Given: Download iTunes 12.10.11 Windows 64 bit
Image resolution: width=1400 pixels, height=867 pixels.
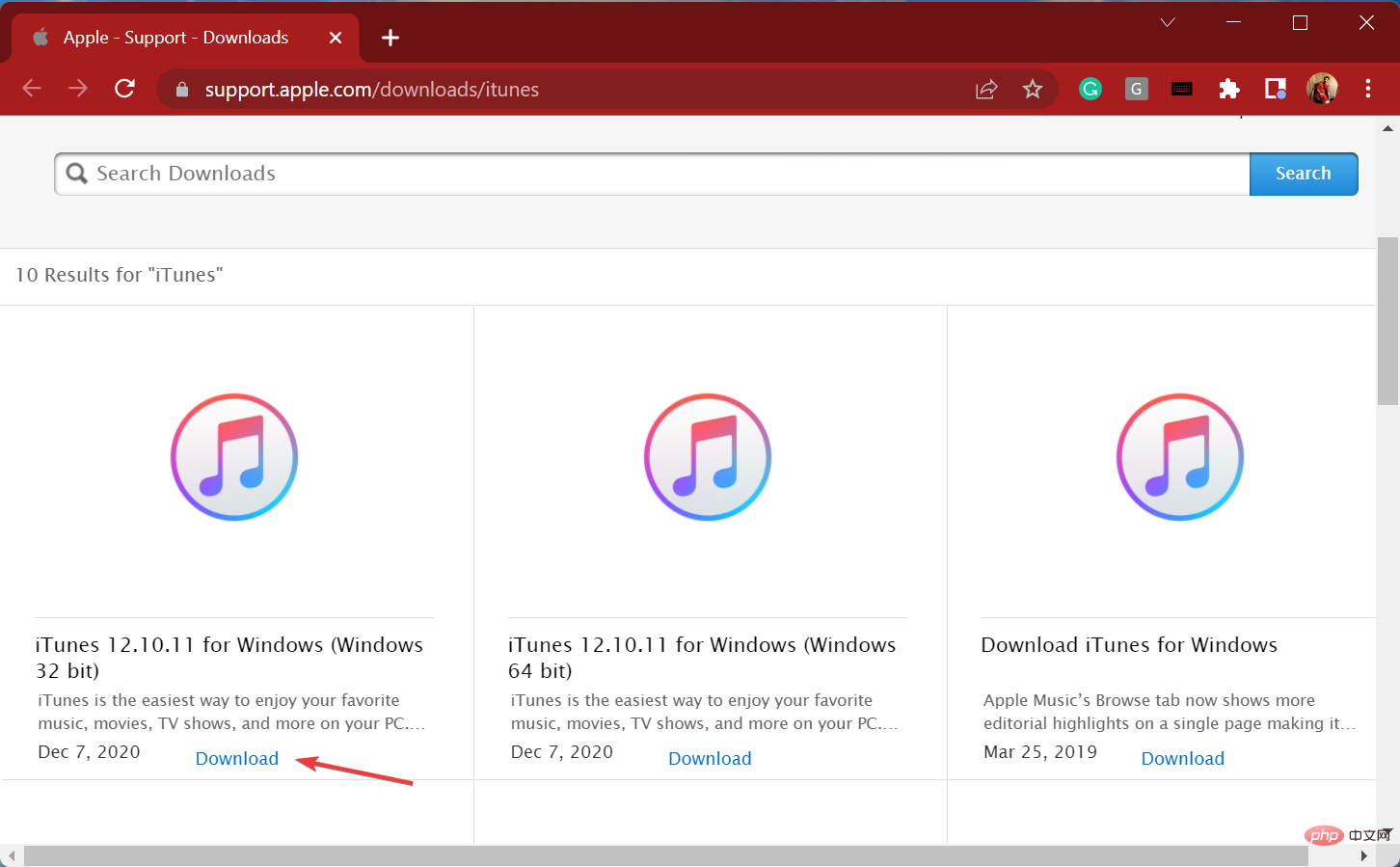Looking at the screenshot, I should point(710,759).
